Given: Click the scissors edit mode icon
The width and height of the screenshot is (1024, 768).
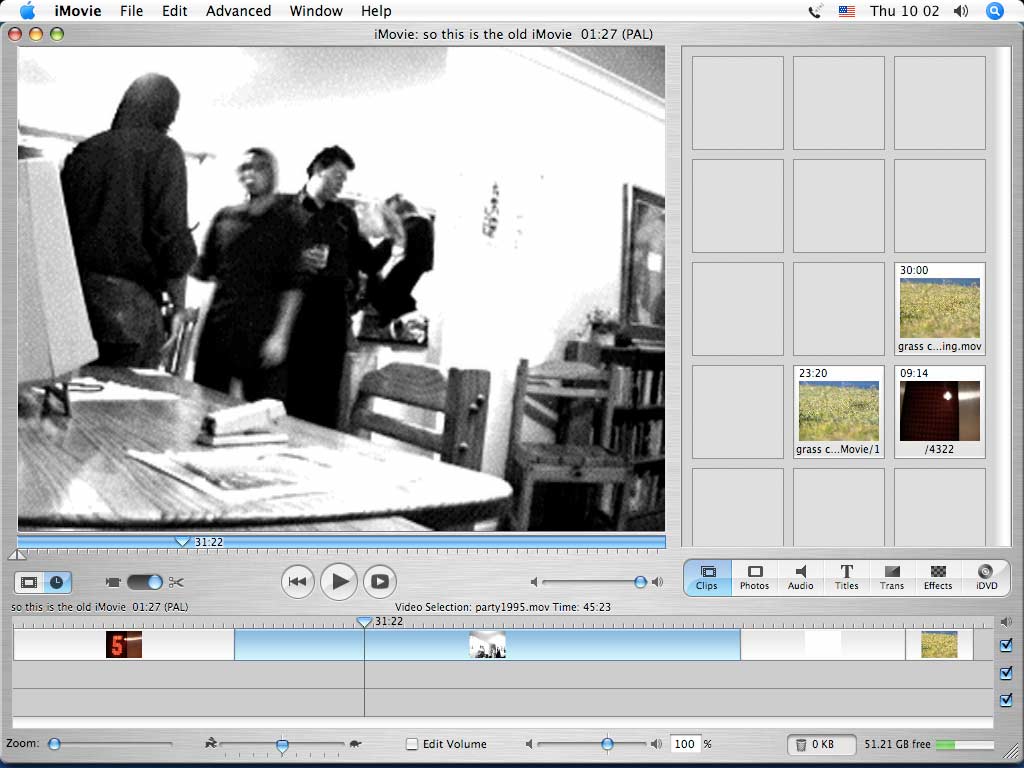Looking at the screenshot, I should point(176,582).
